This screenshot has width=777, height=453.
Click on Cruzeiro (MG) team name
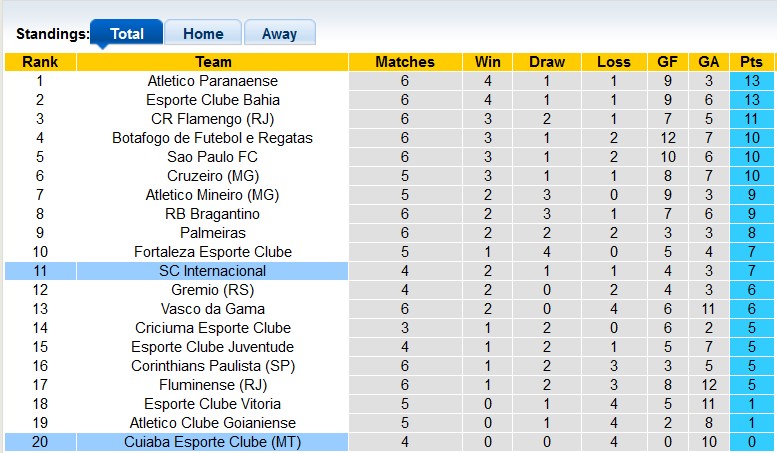click(212, 176)
